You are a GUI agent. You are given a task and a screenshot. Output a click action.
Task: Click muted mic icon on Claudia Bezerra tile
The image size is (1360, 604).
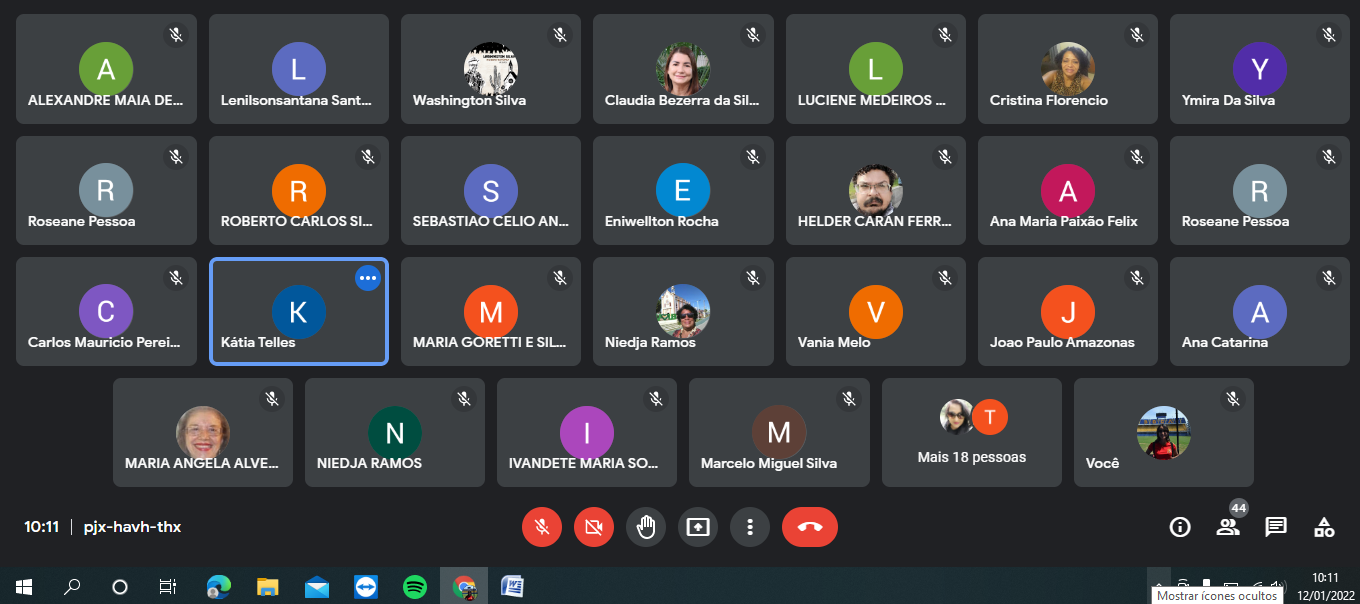tap(753, 35)
